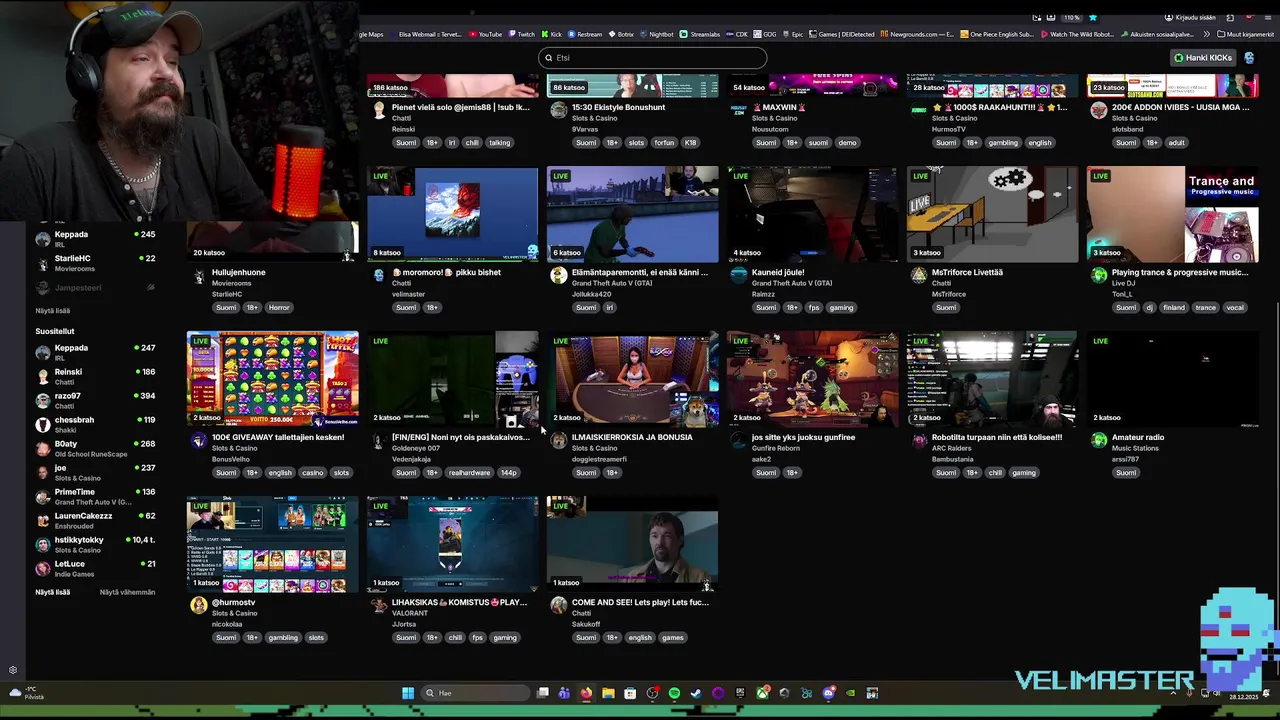Open the Muut kirjanmerkit folder
Screen dimensions: 1280x720
[1245, 34]
